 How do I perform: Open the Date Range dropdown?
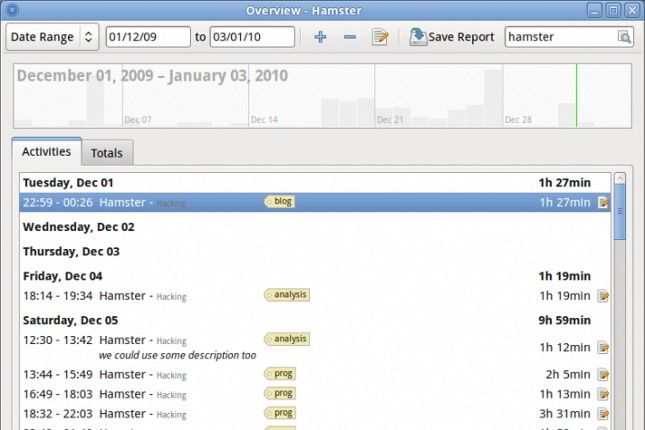pyautogui.click(x=52, y=37)
